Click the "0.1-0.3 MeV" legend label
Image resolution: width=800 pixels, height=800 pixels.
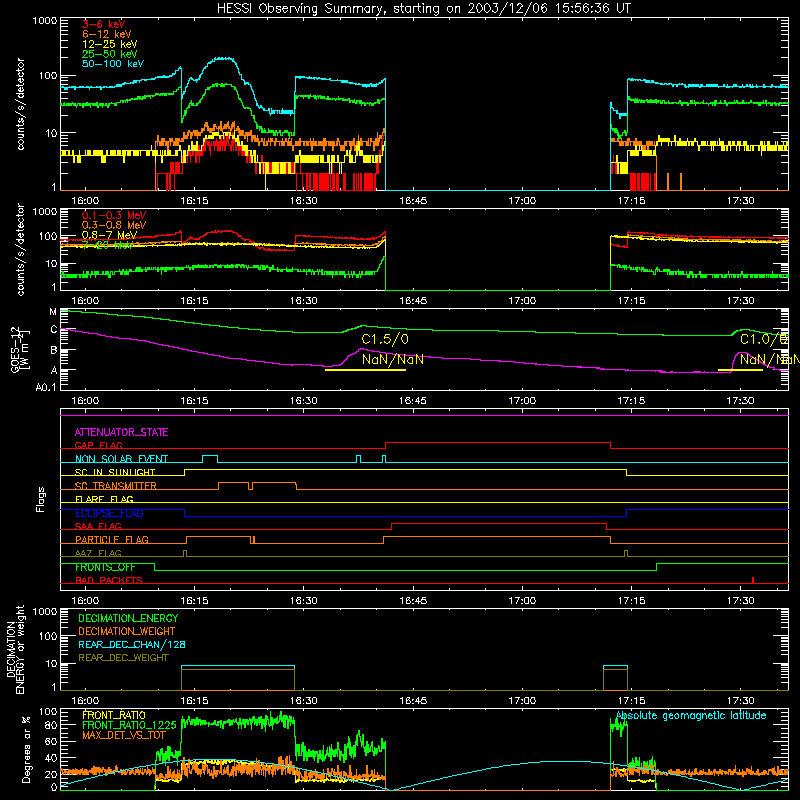(114, 215)
